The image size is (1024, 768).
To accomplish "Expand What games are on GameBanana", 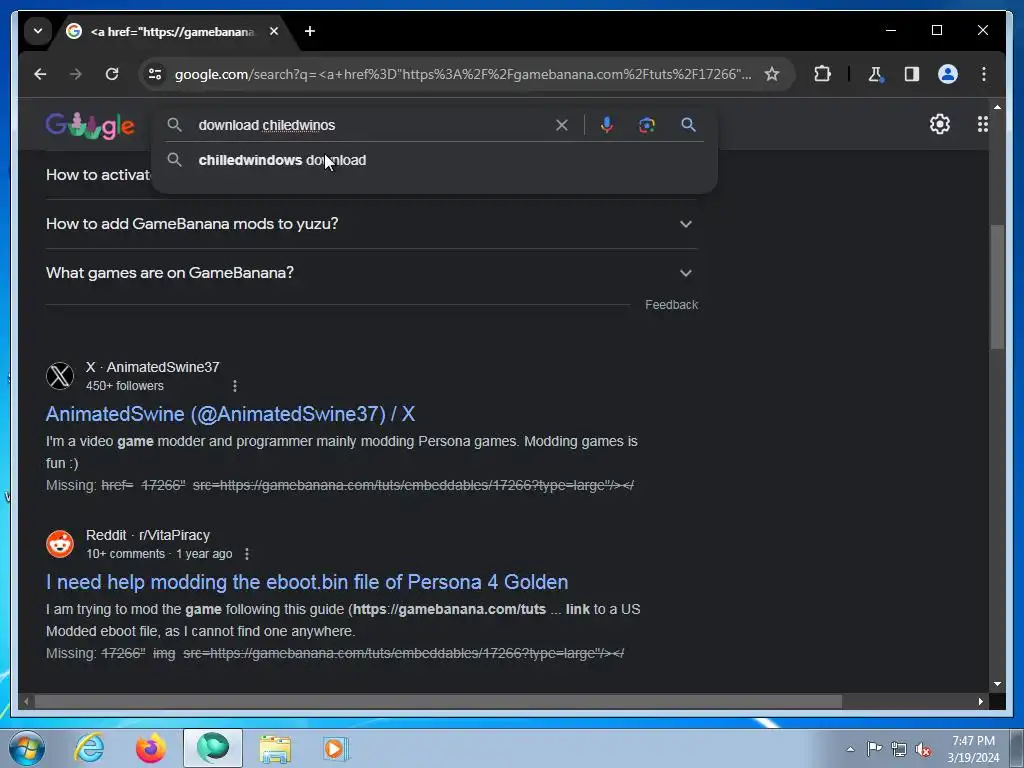I will (371, 273).
